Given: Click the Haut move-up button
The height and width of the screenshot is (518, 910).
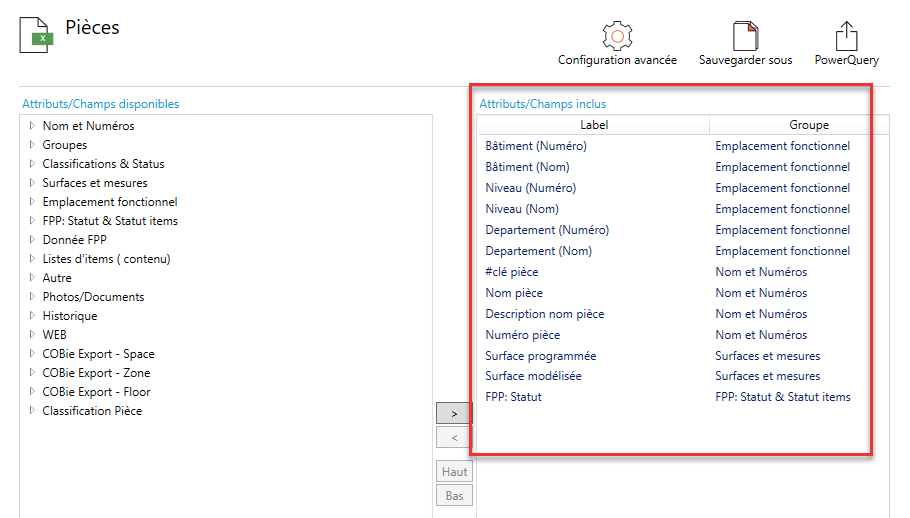Looking at the screenshot, I should point(454,472).
